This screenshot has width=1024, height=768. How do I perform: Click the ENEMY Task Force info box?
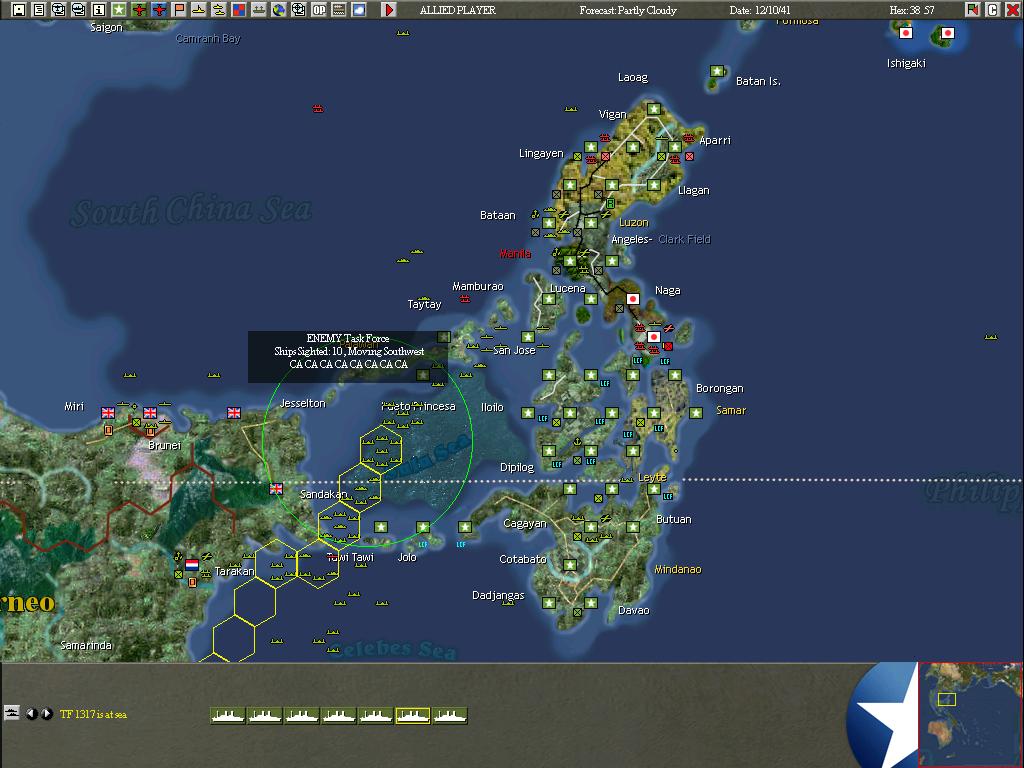tap(348, 357)
